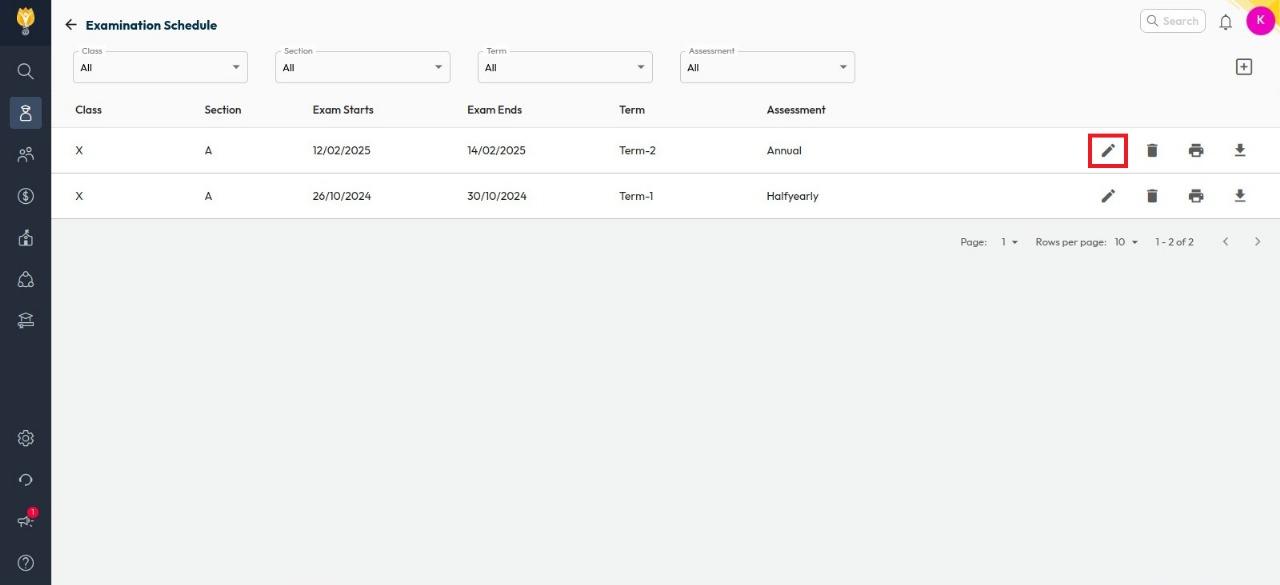Expand the Section filter dropdown
This screenshot has height=585, width=1280.
(363, 67)
